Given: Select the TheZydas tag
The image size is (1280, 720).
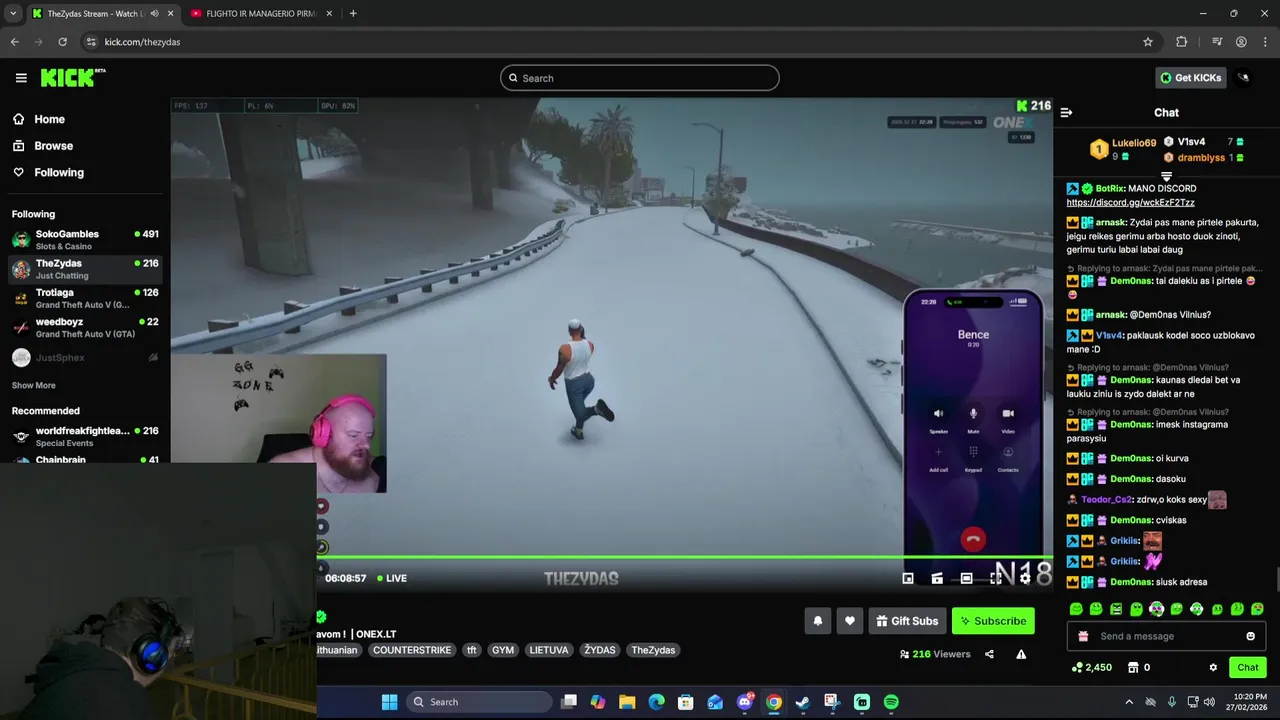Looking at the screenshot, I should point(653,650).
